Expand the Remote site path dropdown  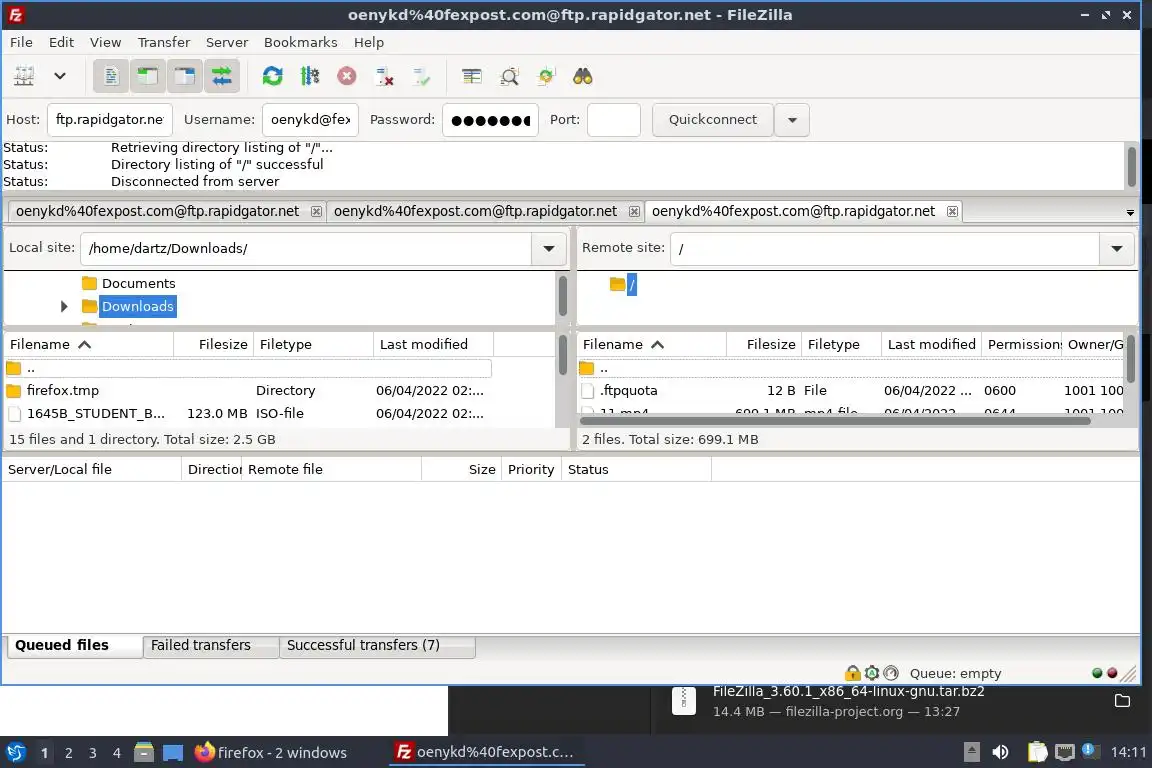[x=1117, y=248]
